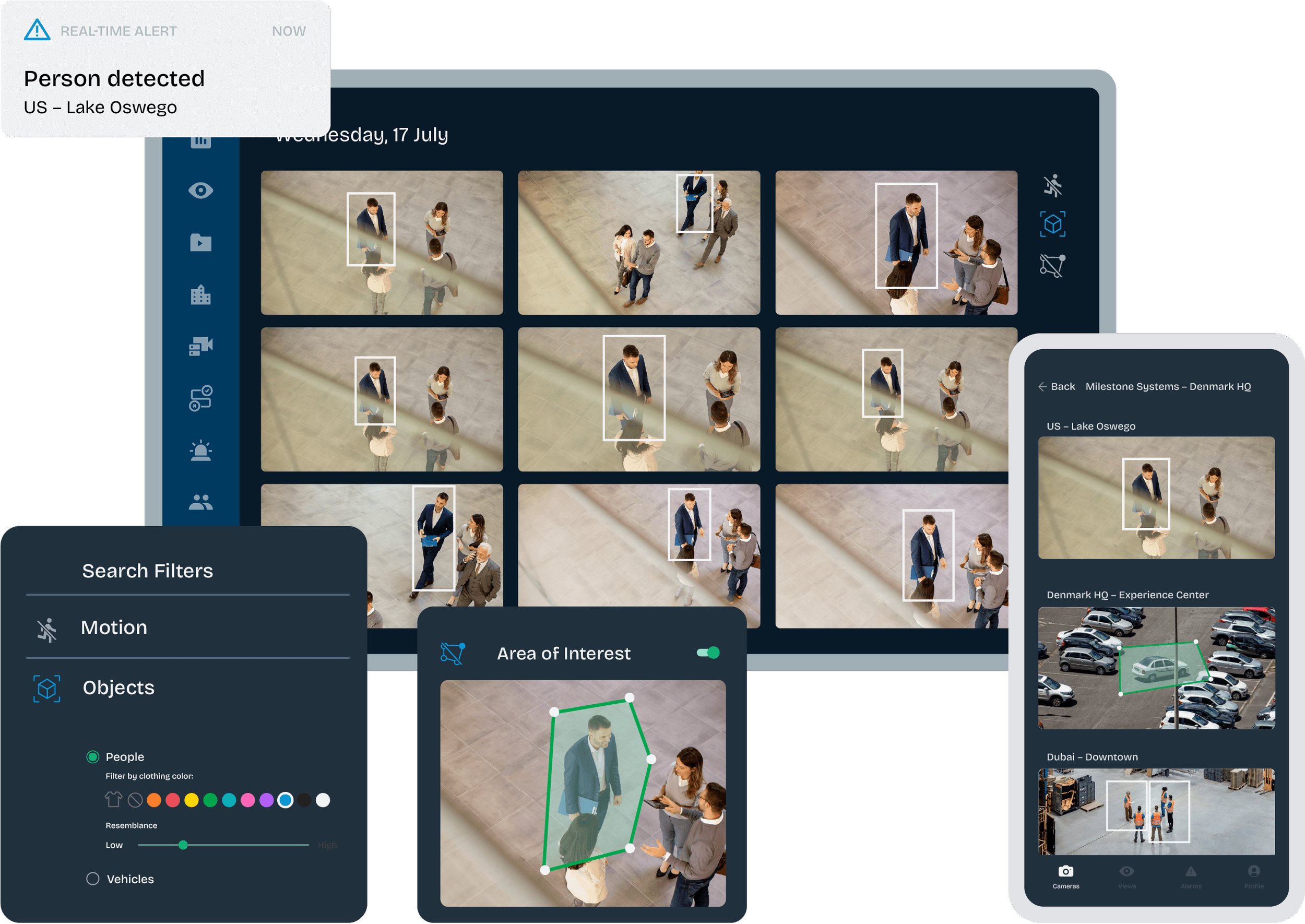Viewport: 1305px width, 924px height.
Task: Open the building/sites icon in sidebar
Action: tap(201, 295)
